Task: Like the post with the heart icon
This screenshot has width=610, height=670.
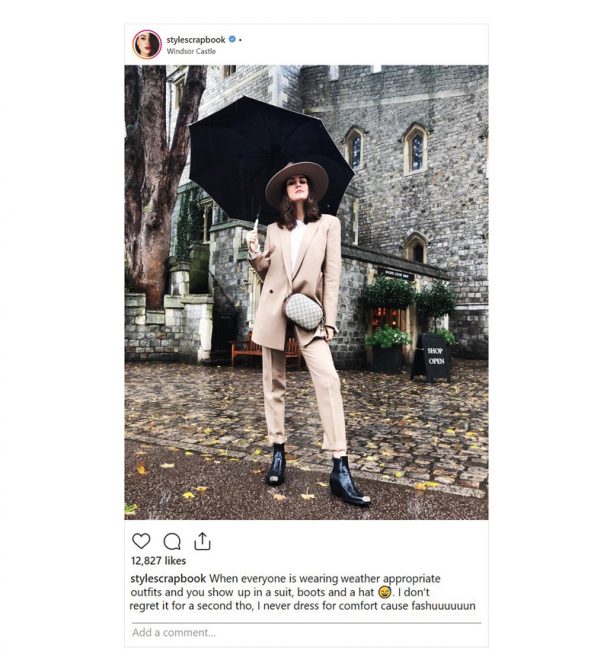Action: (x=141, y=541)
